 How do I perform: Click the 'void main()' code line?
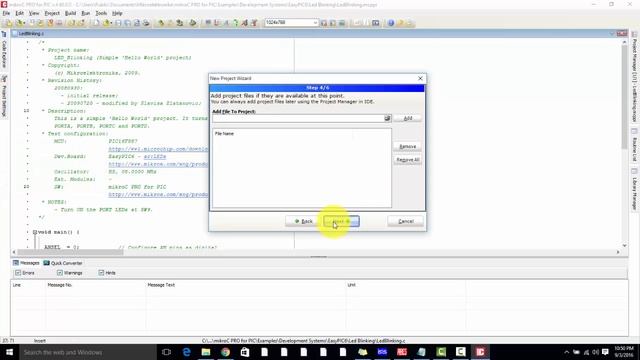[x=58, y=232]
